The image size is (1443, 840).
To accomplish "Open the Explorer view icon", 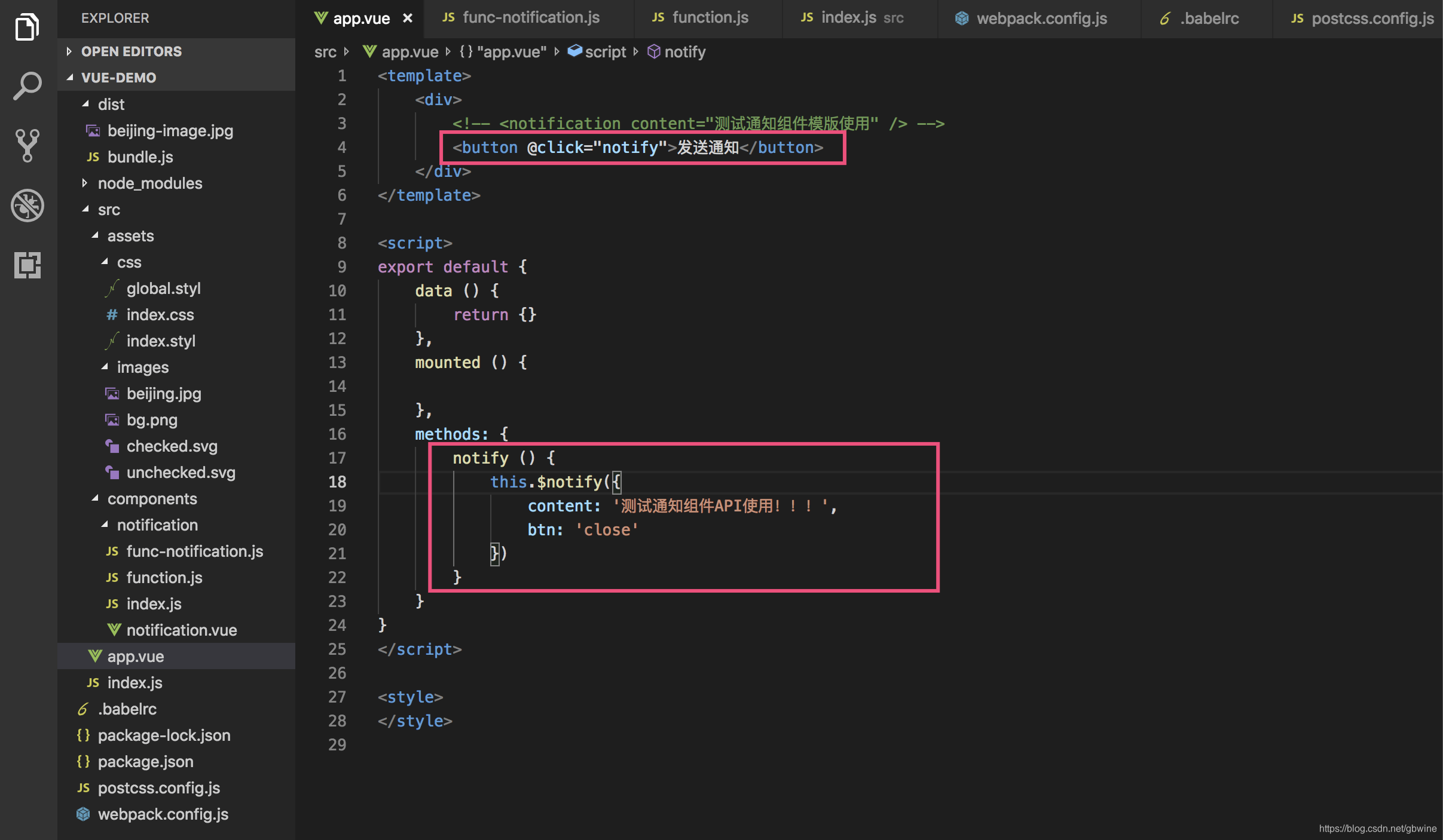I will click(27, 27).
